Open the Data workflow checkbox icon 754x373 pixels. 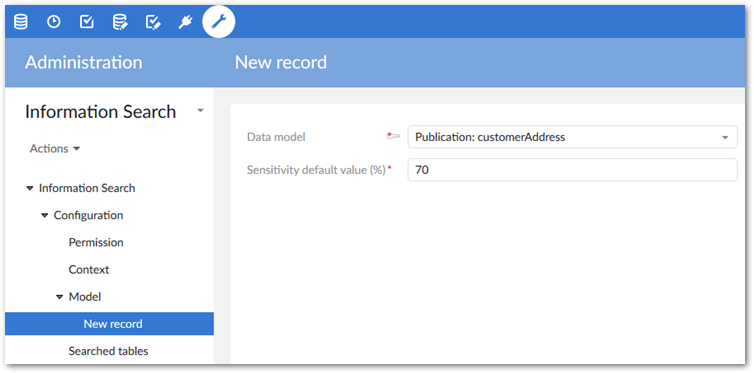(x=87, y=22)
